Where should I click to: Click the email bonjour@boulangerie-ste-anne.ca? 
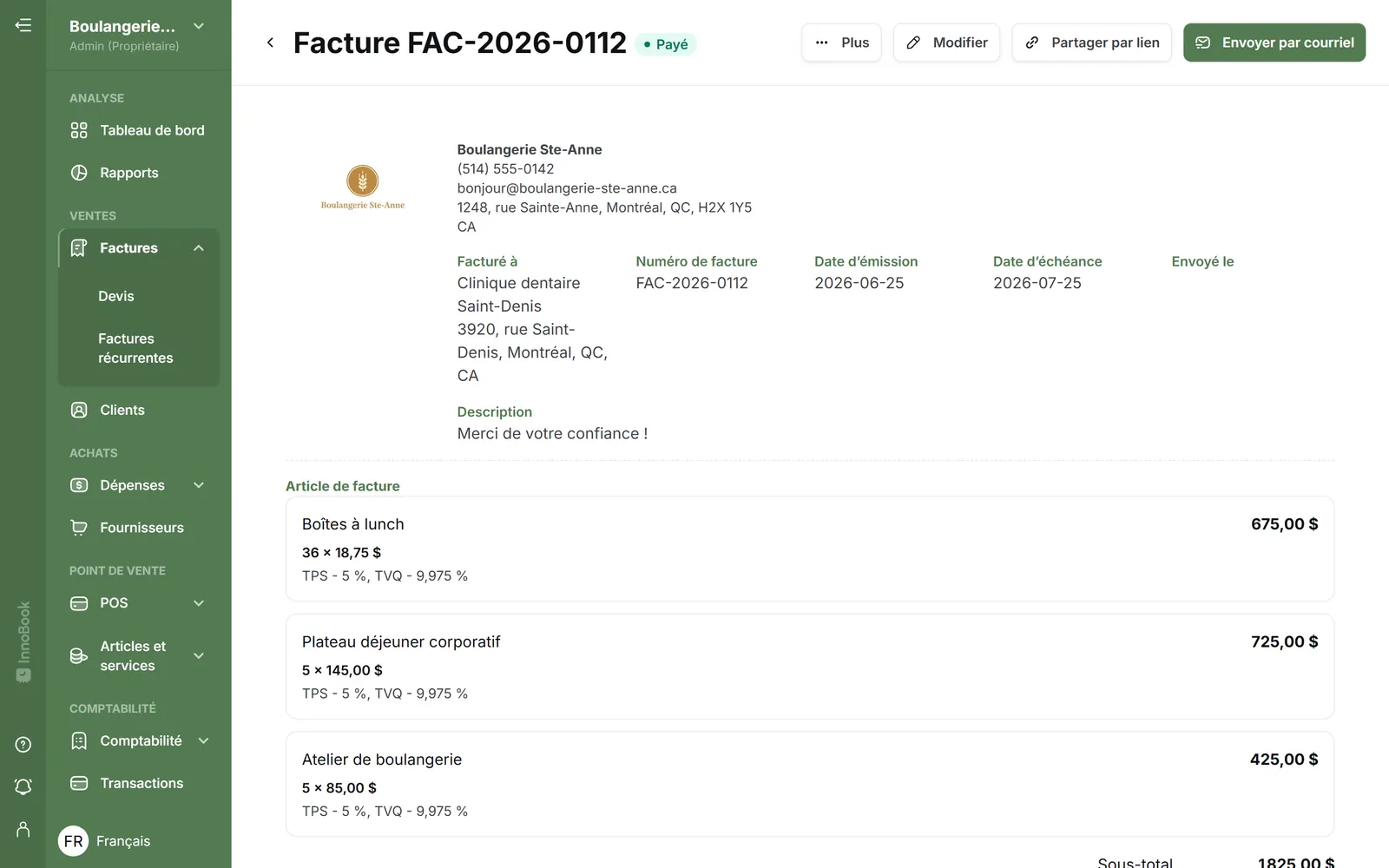pos(567,188)
